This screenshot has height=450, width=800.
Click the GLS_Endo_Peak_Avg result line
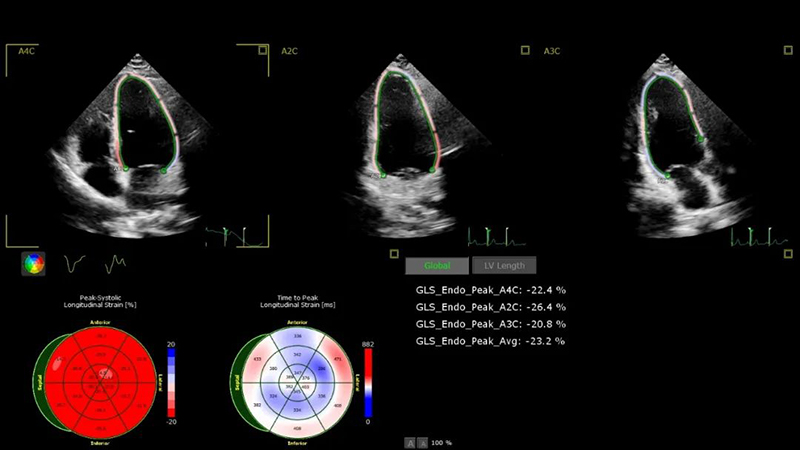[x=491, y=341]
